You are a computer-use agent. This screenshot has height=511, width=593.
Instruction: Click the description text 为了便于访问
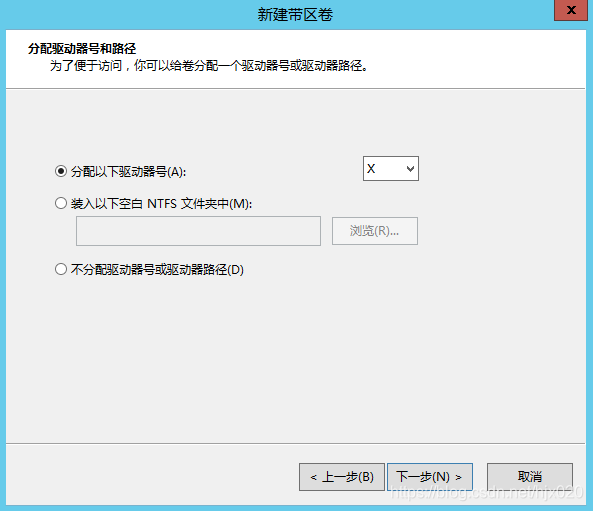tap(86, 66)
